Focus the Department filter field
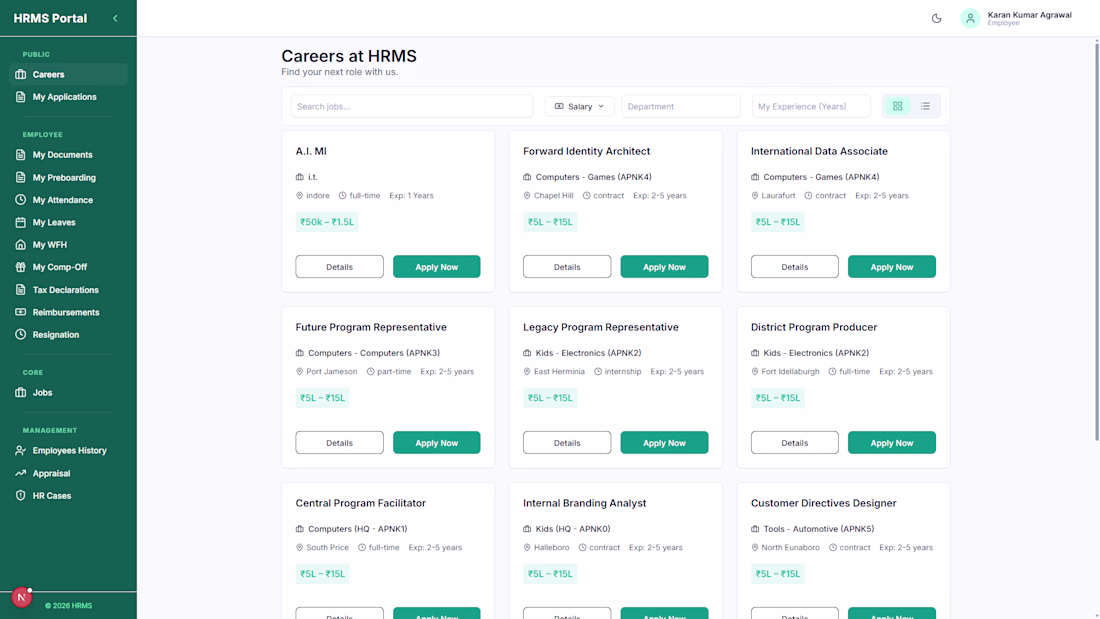This screenshot has width=1100, height=619. click(680, 106)
